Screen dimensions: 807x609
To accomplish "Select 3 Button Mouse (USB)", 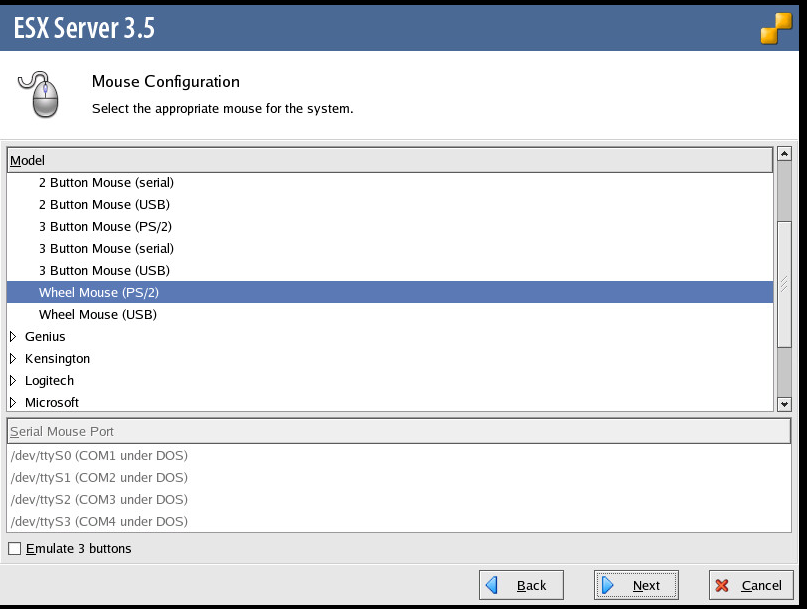I will click(x=104, y=271).
